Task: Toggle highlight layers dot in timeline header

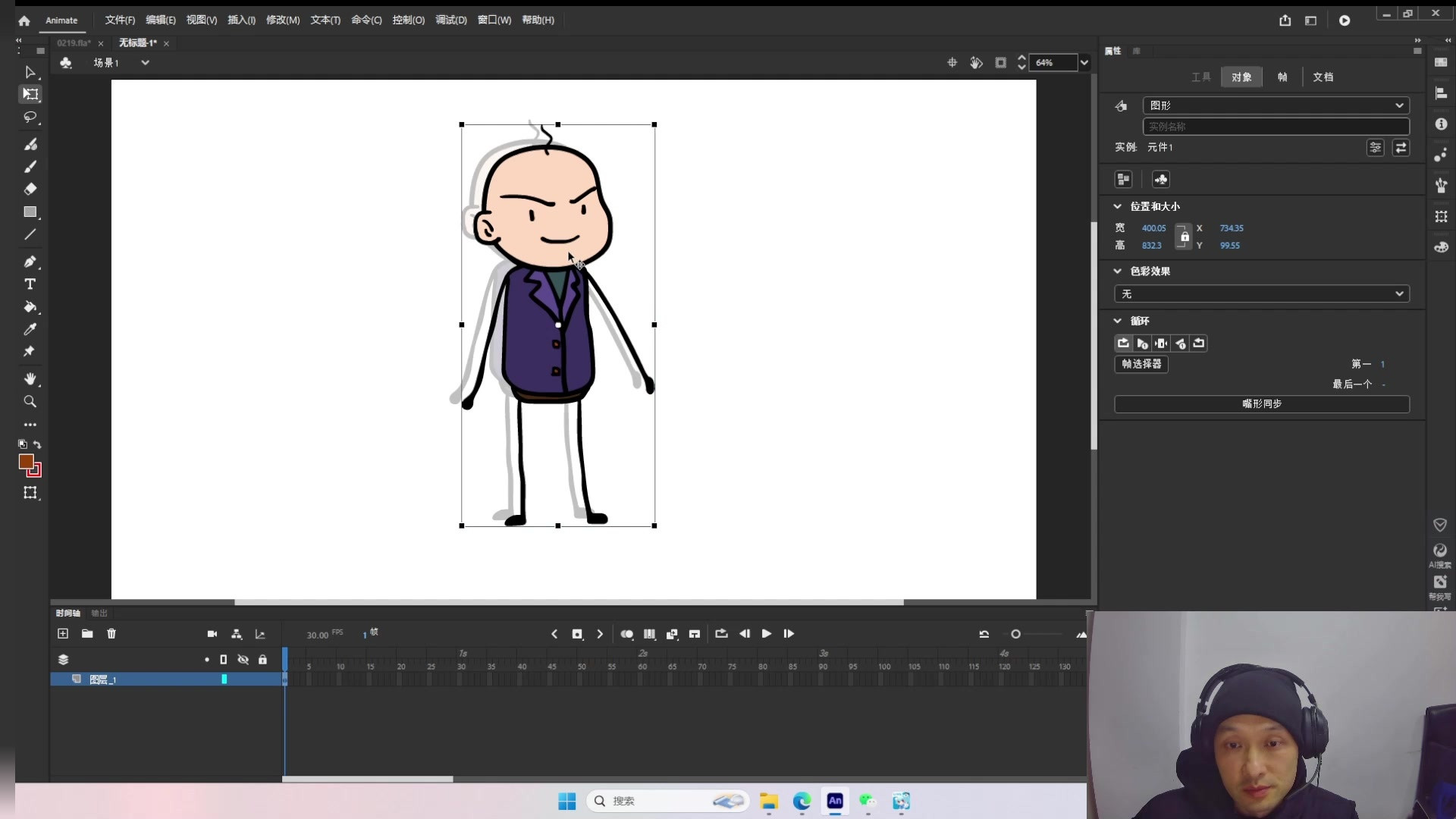Action: pos(207,660)
